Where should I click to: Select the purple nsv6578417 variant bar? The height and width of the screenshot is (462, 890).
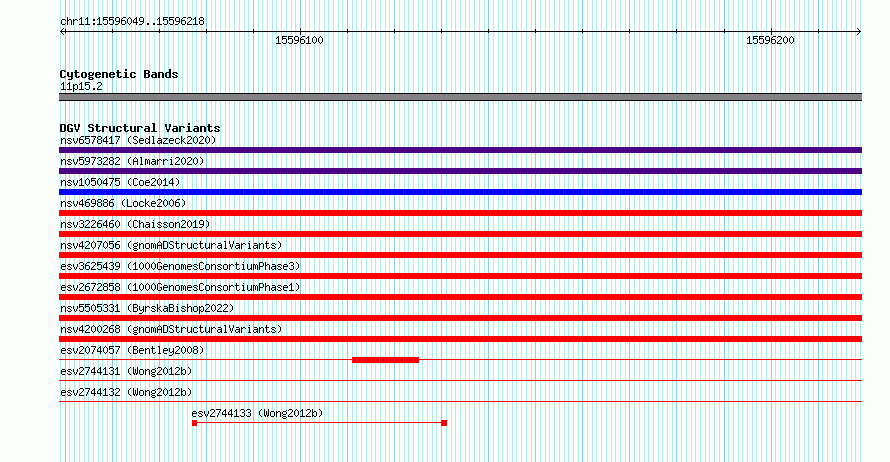[x=460, y=150]
